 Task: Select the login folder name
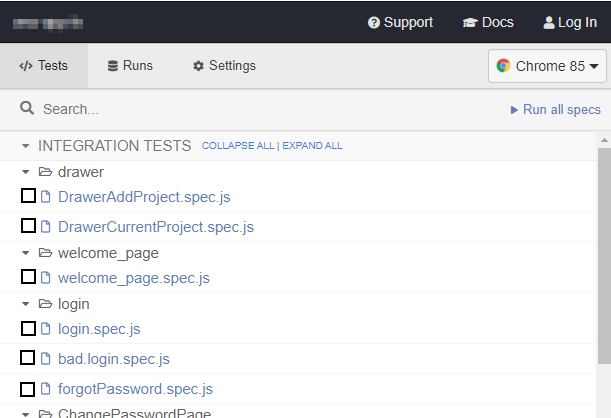coord(73,304)
